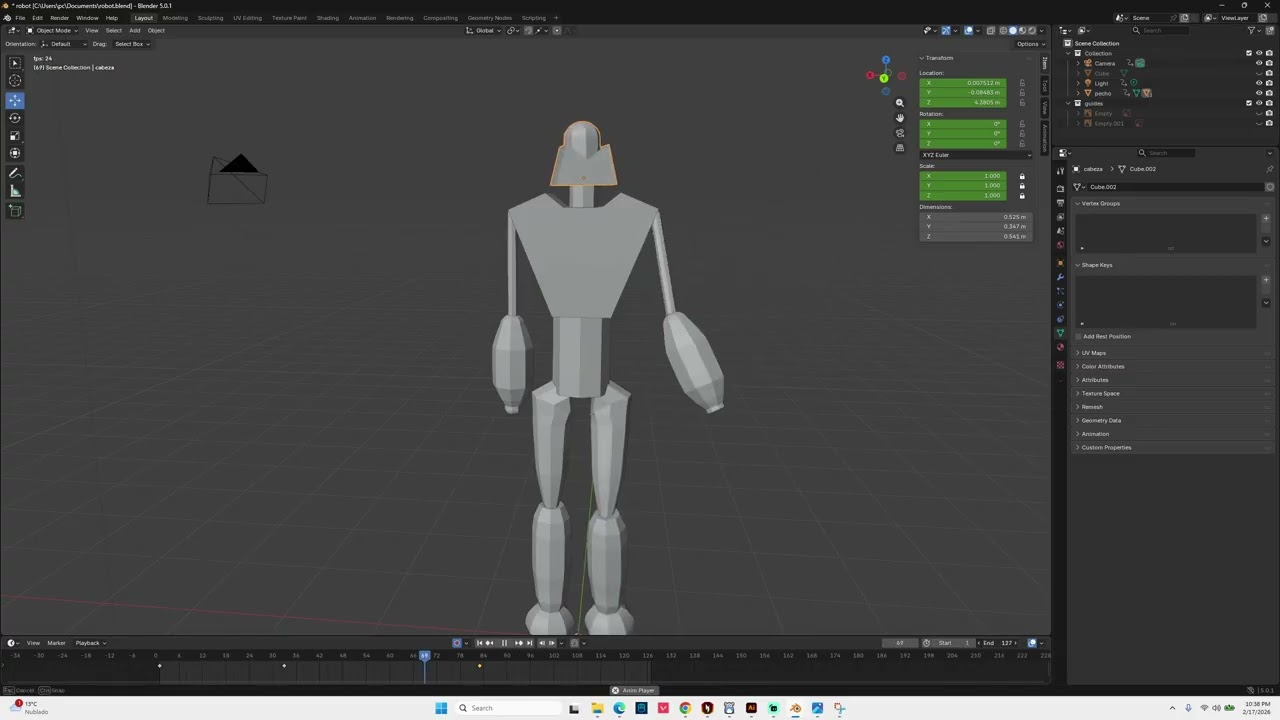Switch orthographic/perspective grid icon
The width and height of the screenshot is (1280, 720).
900,148
